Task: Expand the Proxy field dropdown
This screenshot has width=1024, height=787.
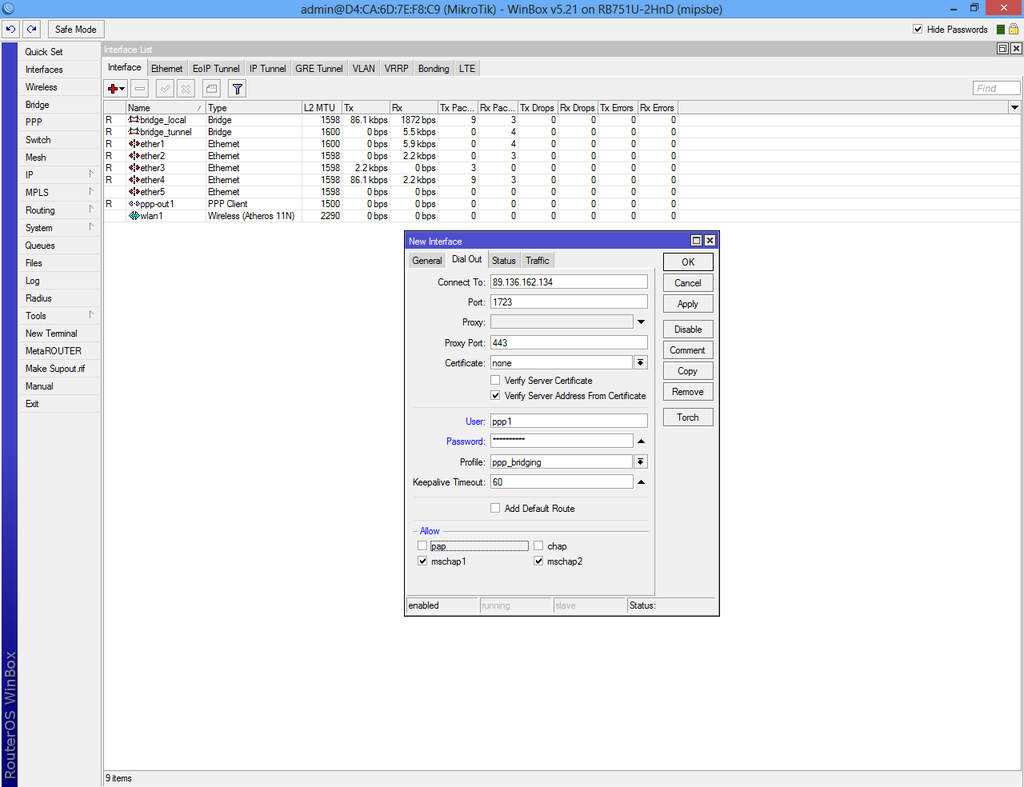Action: click(641, 321)
